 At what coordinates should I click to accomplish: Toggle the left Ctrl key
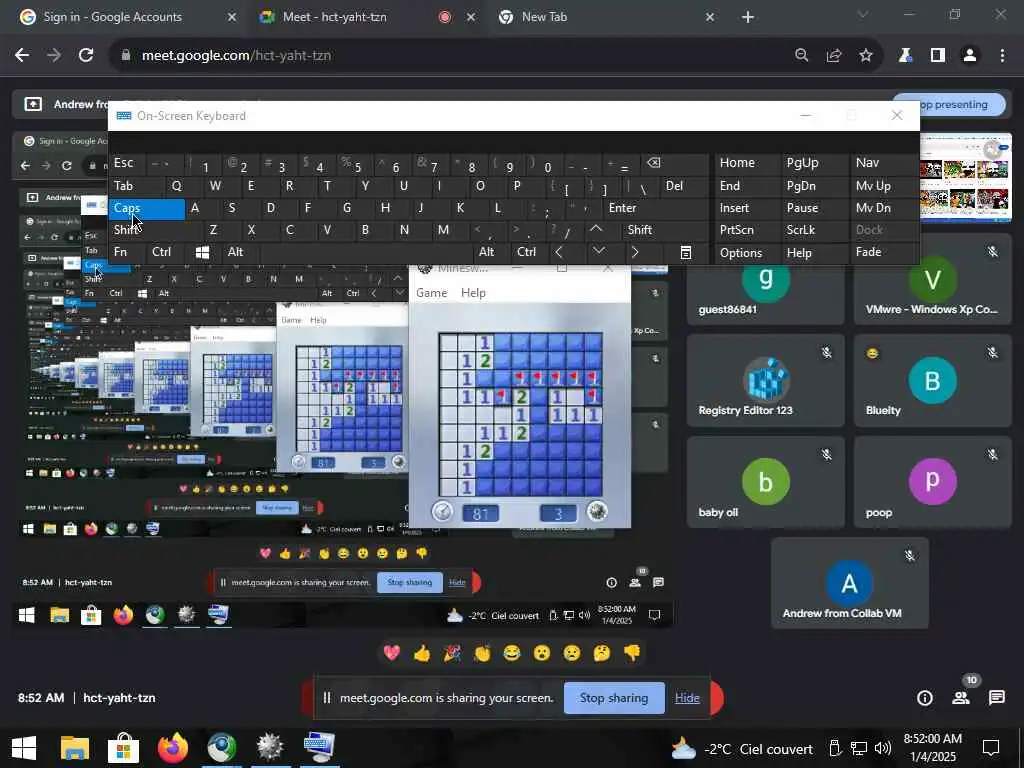[x=166, y=252]
